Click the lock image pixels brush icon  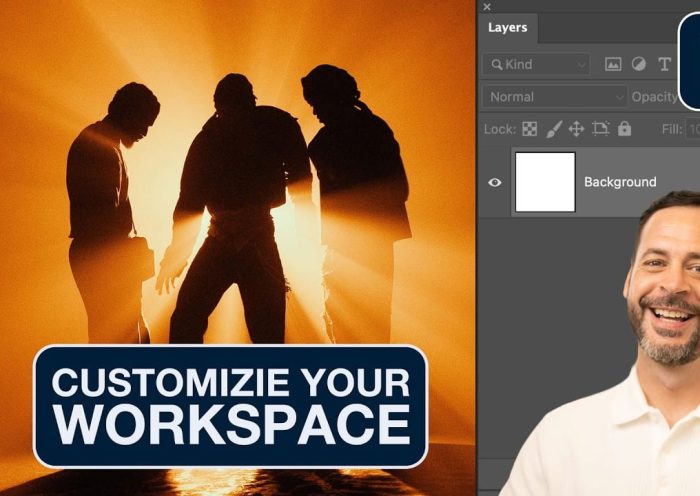click(x=553, y=129)
